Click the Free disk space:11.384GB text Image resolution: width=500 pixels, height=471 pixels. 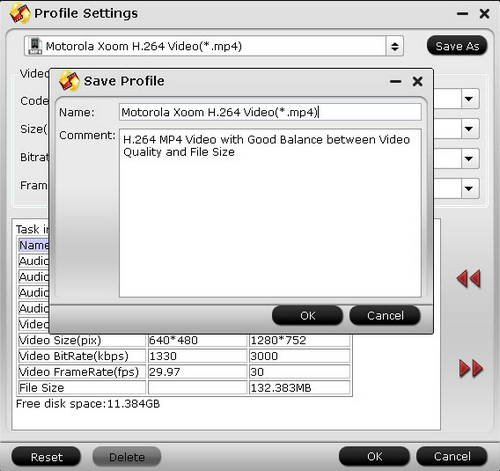click(88, 404)
